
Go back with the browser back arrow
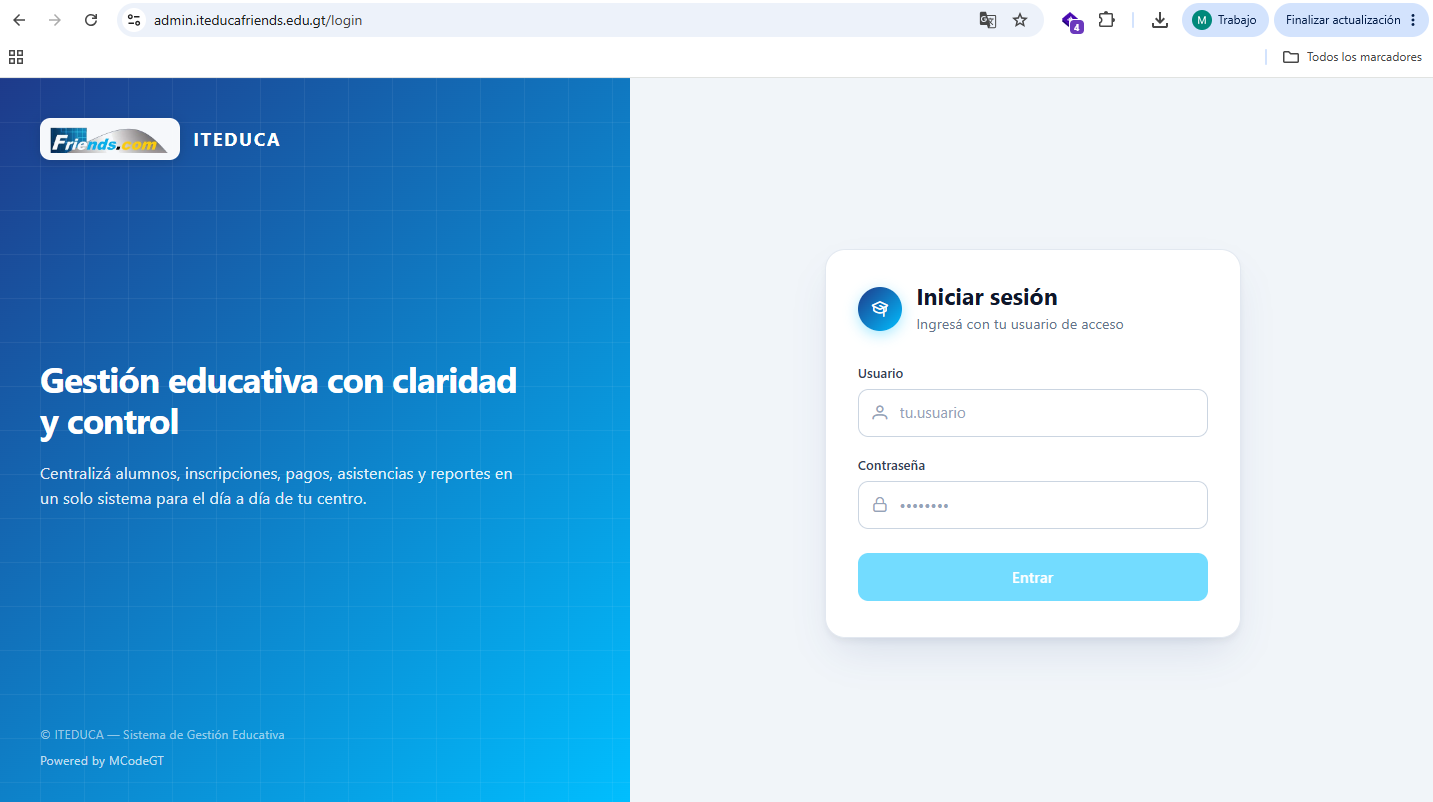click(19, 20)
